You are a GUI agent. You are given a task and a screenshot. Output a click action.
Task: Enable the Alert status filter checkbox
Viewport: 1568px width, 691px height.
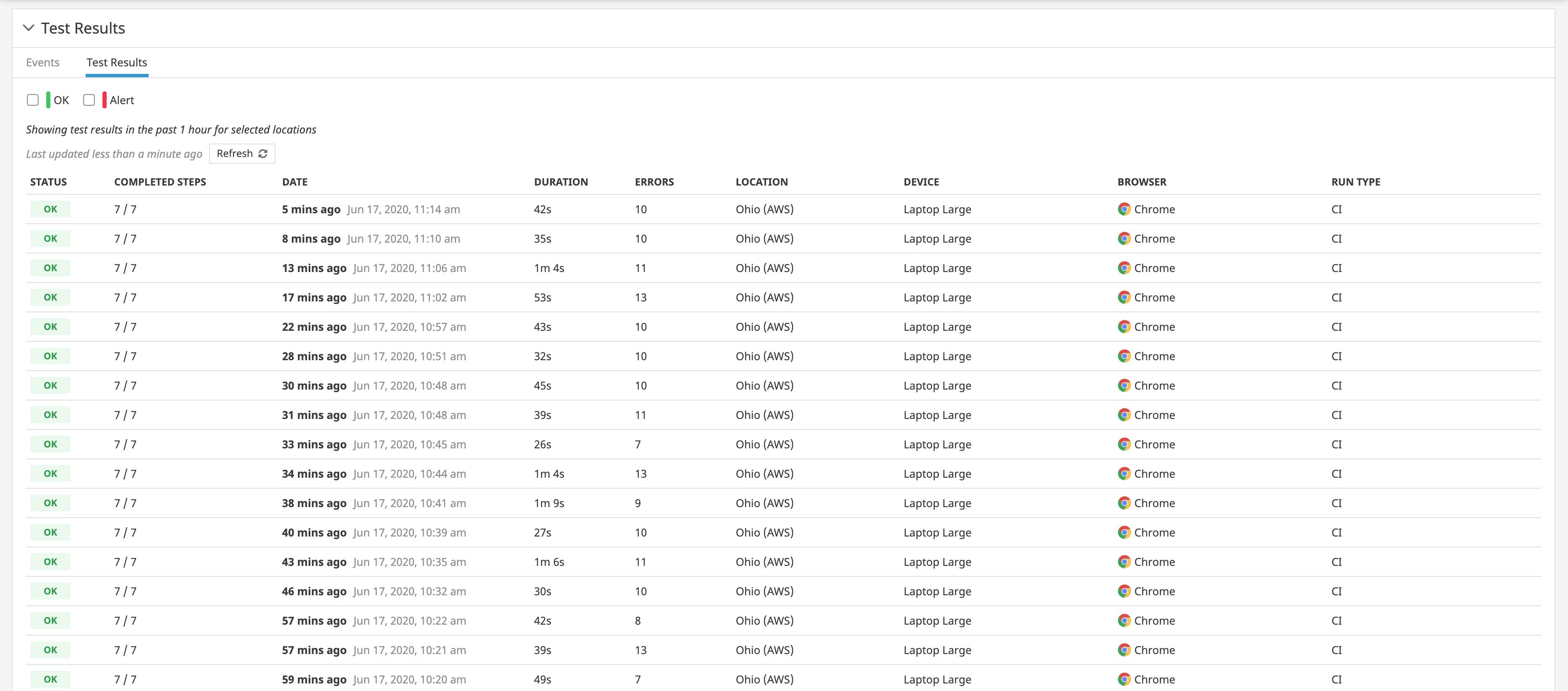[89, 100]
